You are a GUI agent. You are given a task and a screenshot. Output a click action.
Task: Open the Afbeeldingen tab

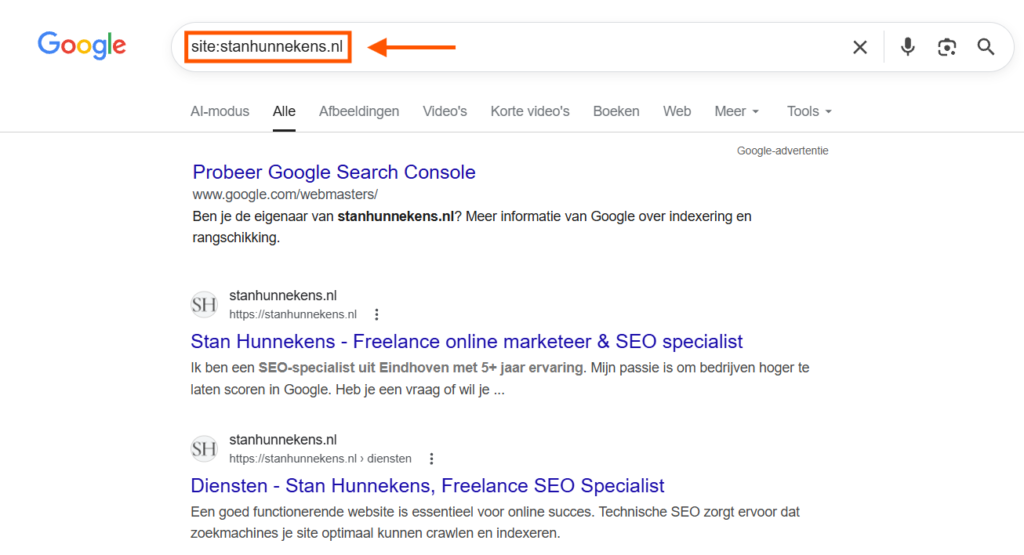[x=359, y=111]
